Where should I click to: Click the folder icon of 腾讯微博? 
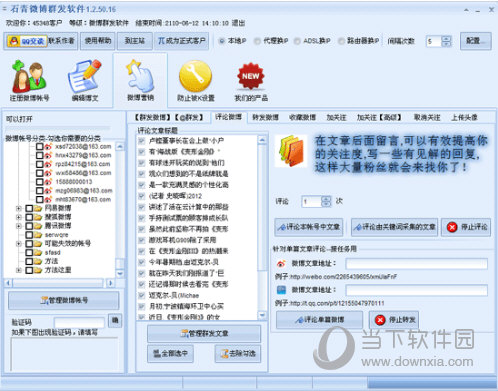pos(38,226)
